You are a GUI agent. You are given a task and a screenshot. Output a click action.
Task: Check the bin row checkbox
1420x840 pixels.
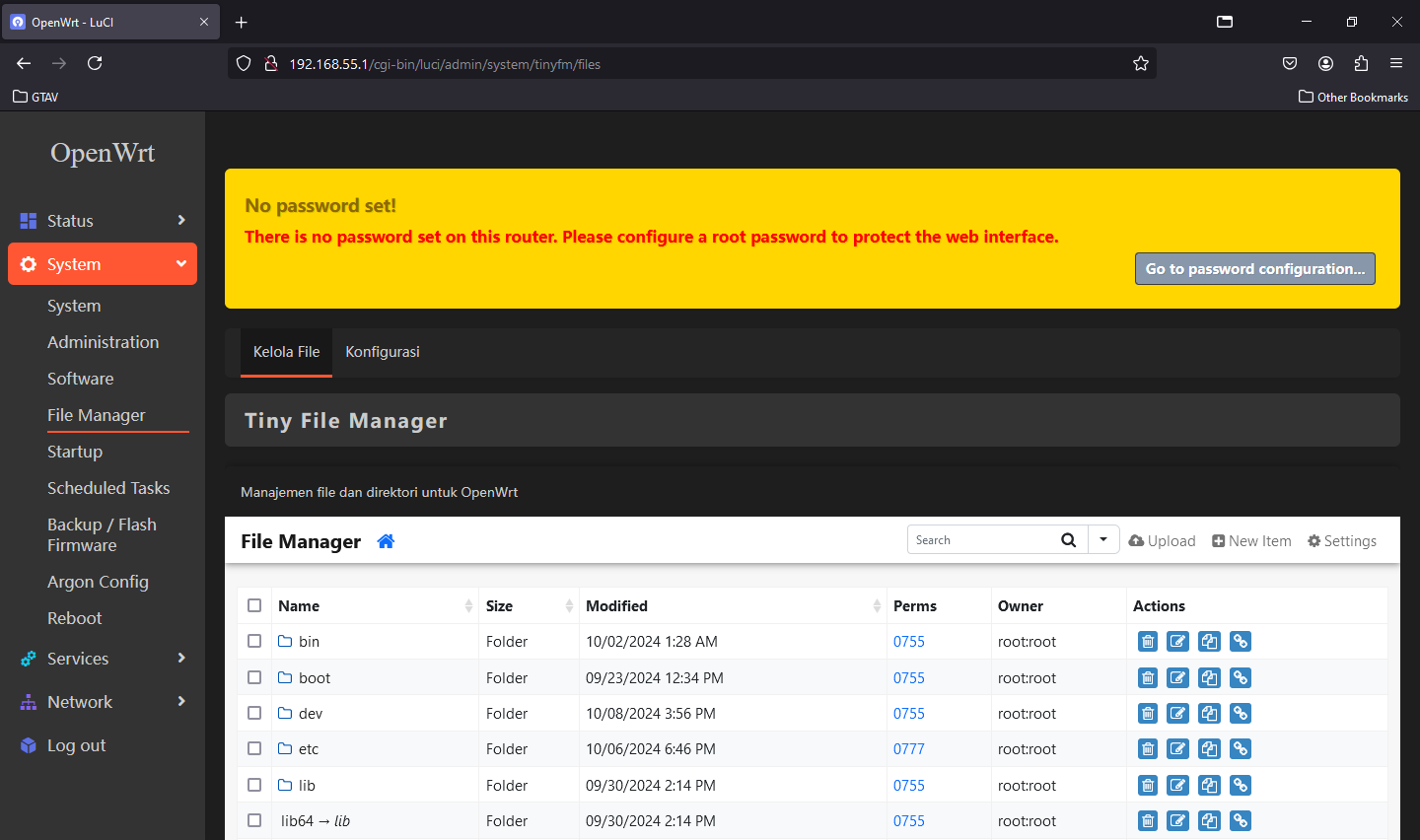tap(254, 641)
